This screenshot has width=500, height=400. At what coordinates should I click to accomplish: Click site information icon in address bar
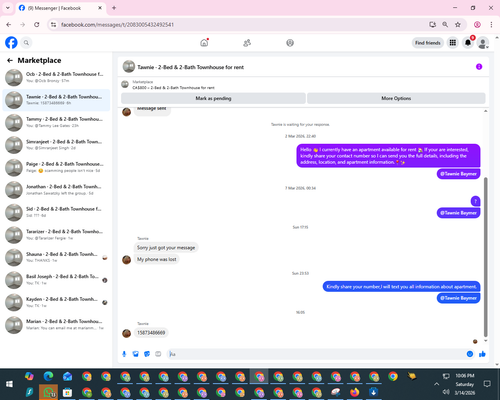point(53,25)
